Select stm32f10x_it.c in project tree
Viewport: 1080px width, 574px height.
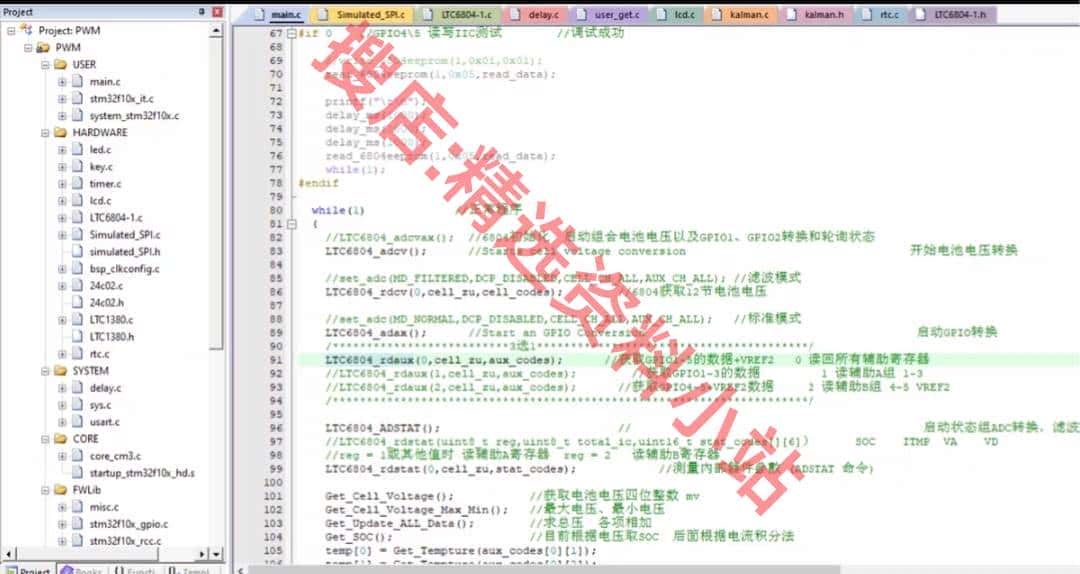point(121,99)
